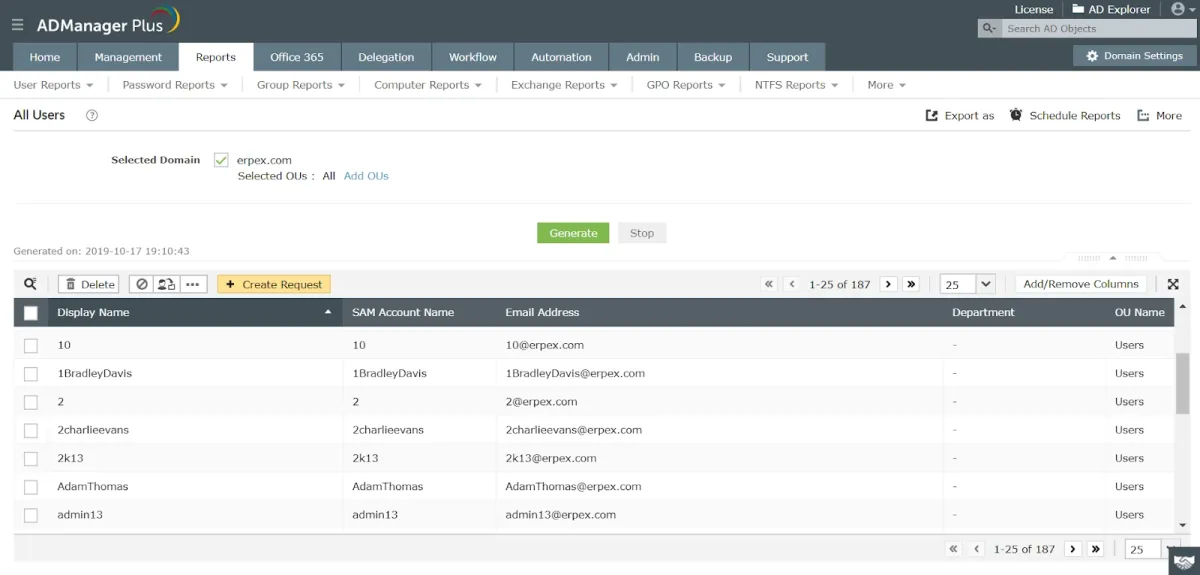
Task: Open the user account profile menu
Action: coord(1181,9)
